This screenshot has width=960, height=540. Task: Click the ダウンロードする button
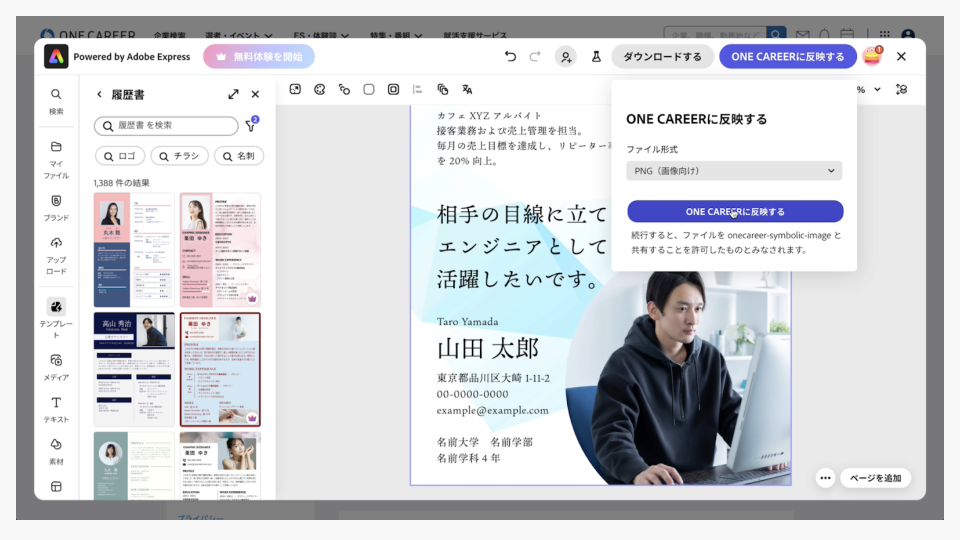[x=662, y=57]
